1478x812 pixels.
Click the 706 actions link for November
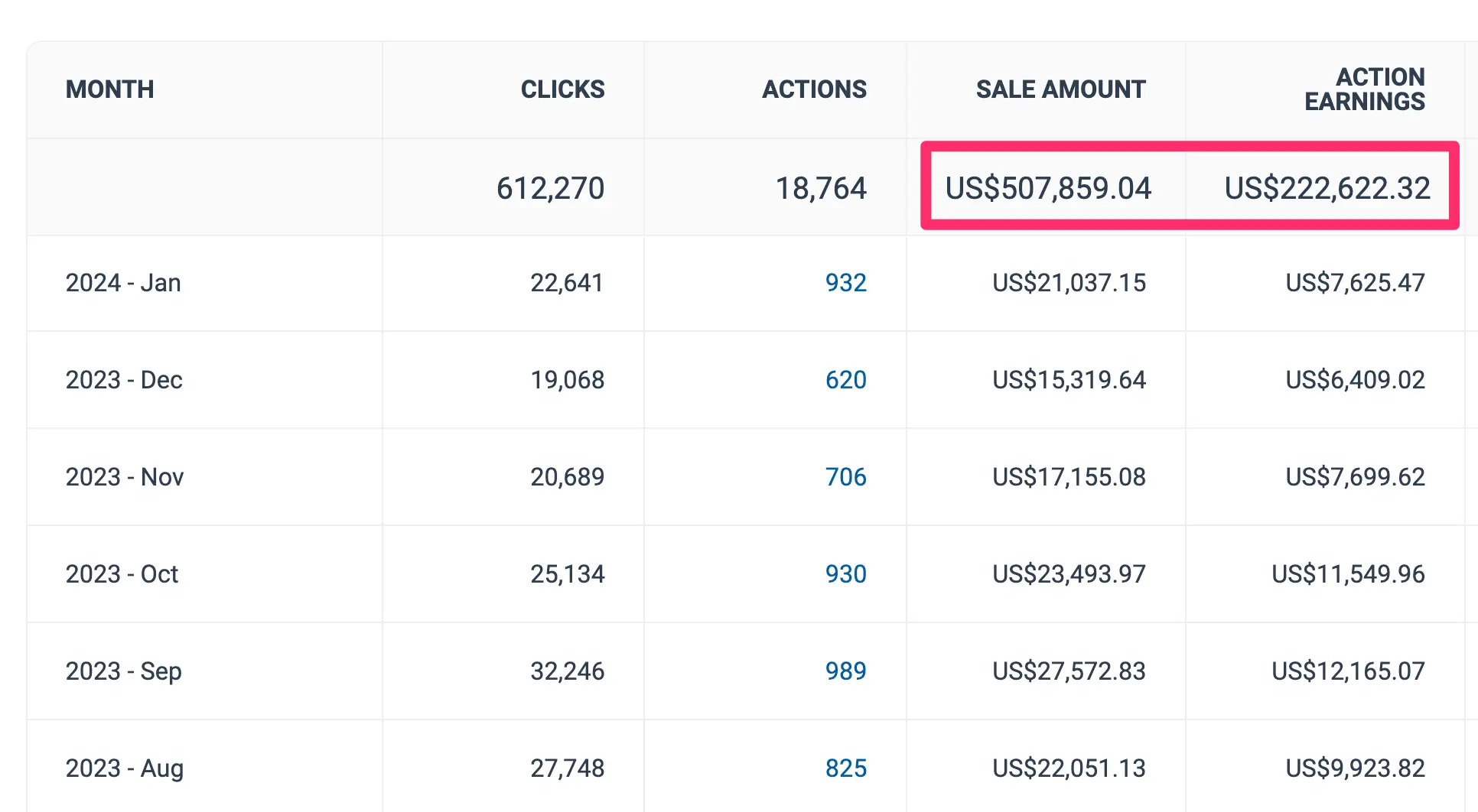point(845,477)
